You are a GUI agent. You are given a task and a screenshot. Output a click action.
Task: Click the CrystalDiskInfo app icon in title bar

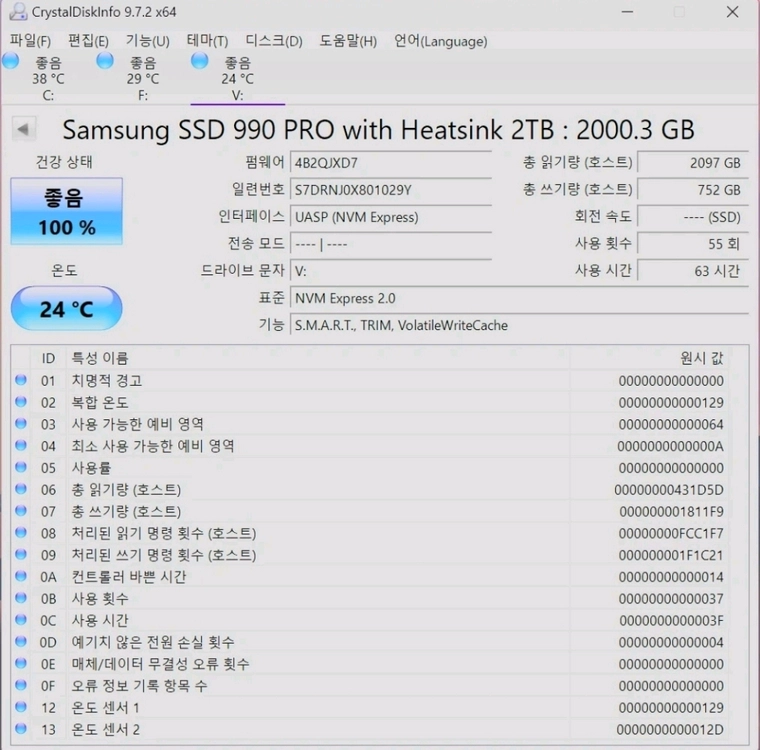[18, 12]
